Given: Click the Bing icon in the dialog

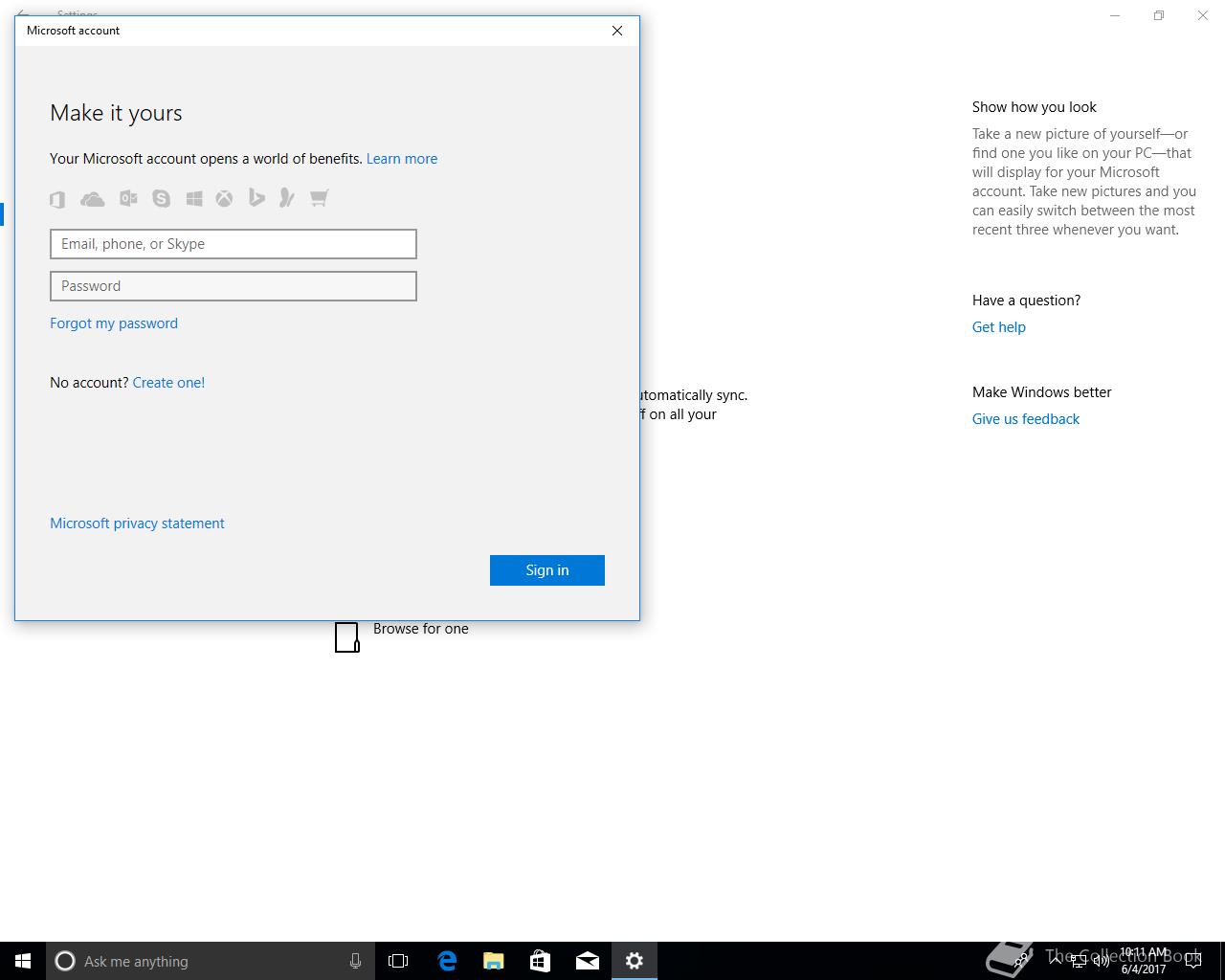Looking at the screenshot, I should point(256,198).
